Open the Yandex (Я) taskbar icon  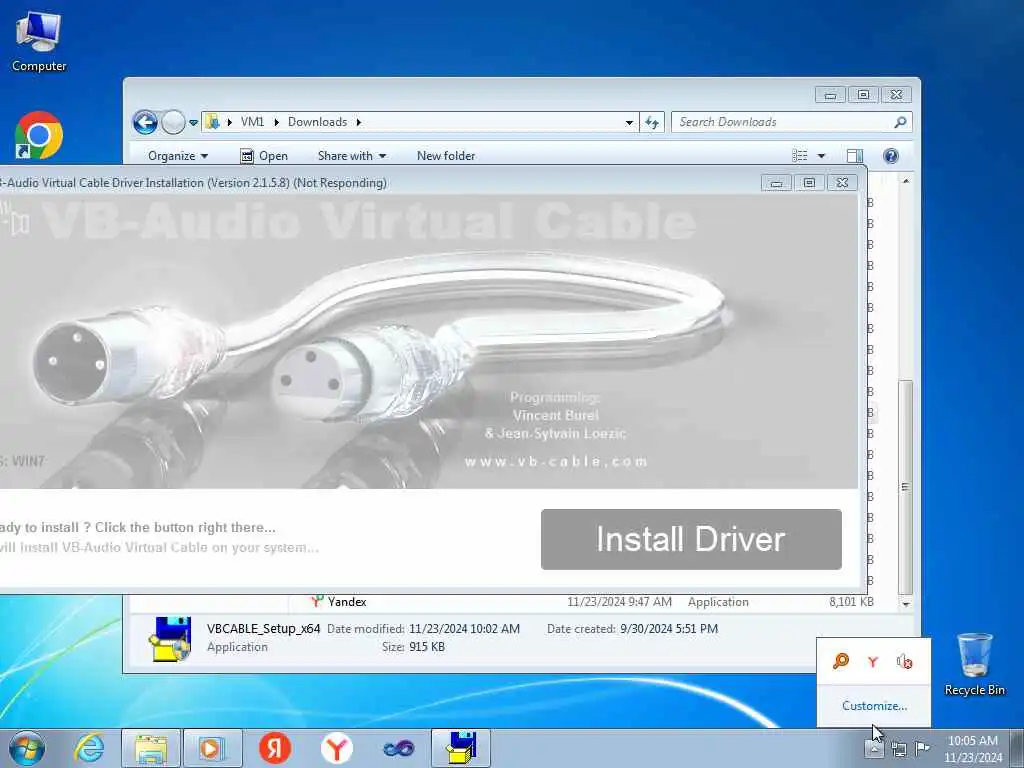[275, 748]
